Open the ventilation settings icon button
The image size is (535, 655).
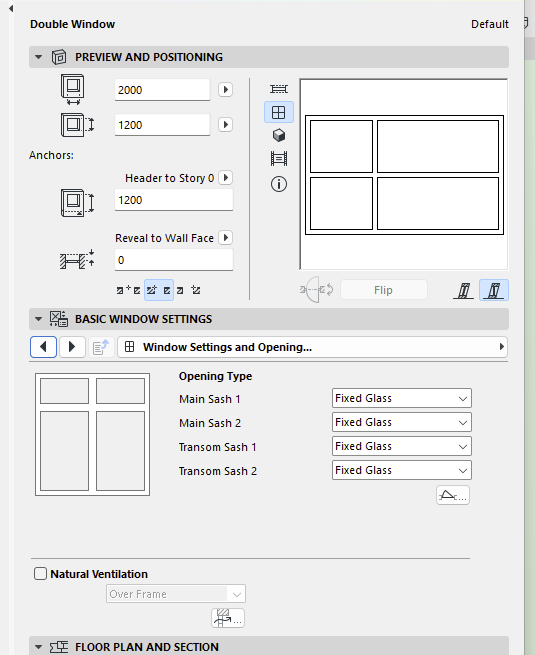pos(228,618)
